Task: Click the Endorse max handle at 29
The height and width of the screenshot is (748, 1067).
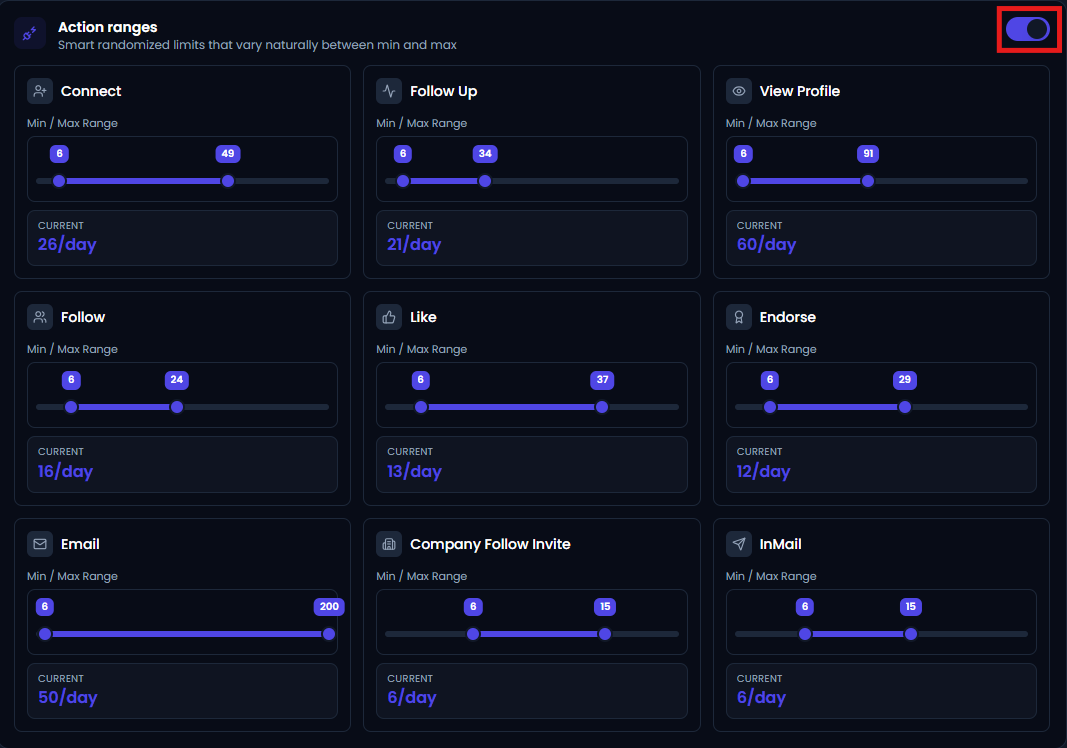Action: point(904,407)
